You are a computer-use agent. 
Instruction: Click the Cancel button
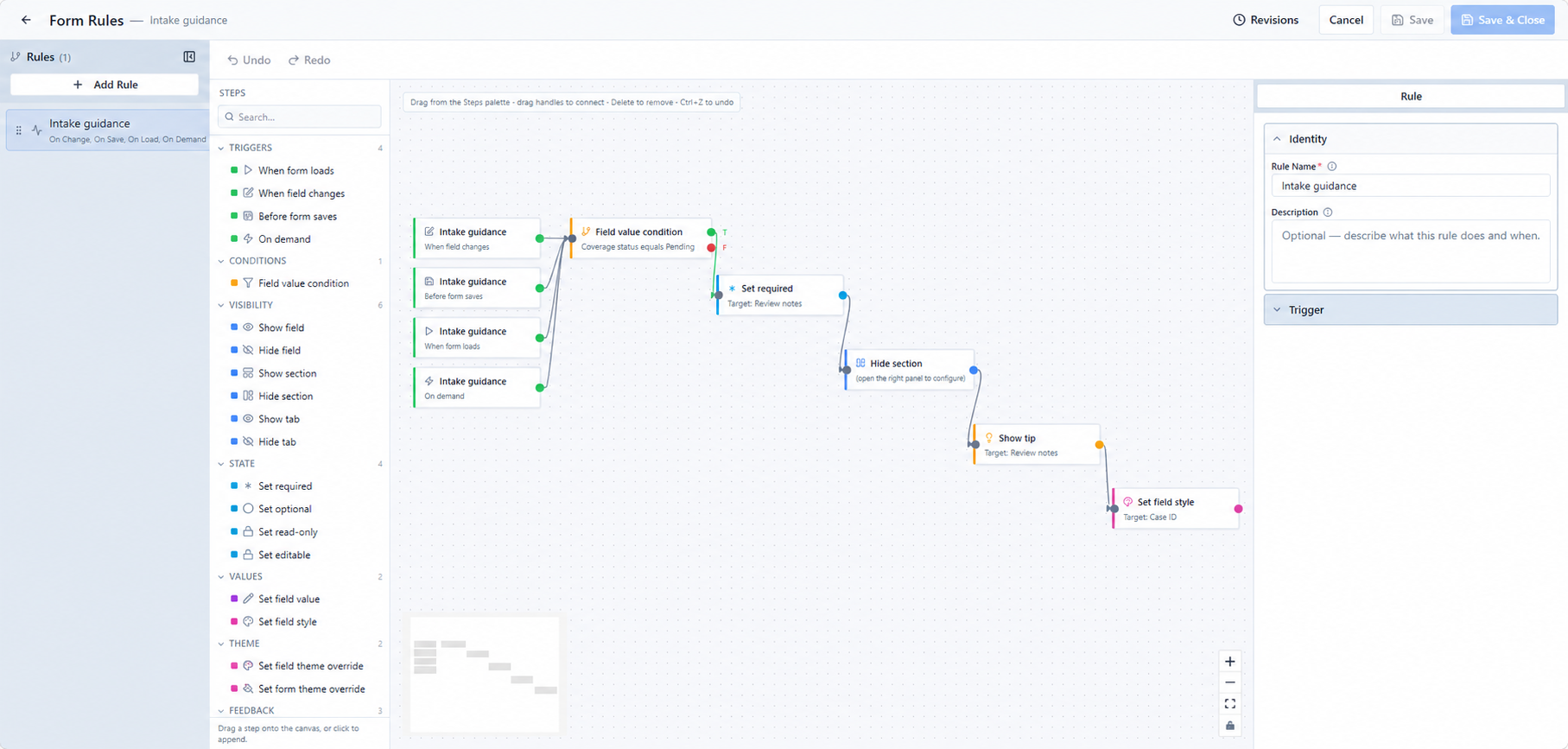pos(1346,20)
